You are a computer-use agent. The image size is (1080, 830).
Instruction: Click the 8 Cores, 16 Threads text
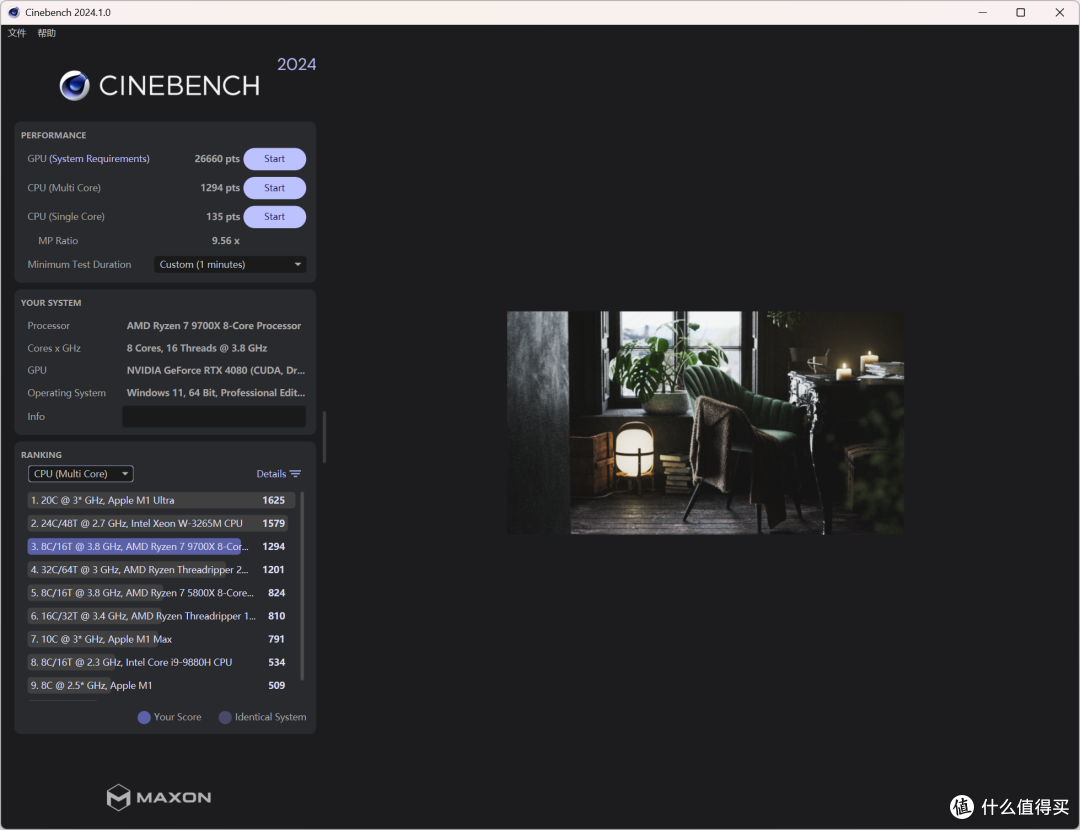(197, 349)
